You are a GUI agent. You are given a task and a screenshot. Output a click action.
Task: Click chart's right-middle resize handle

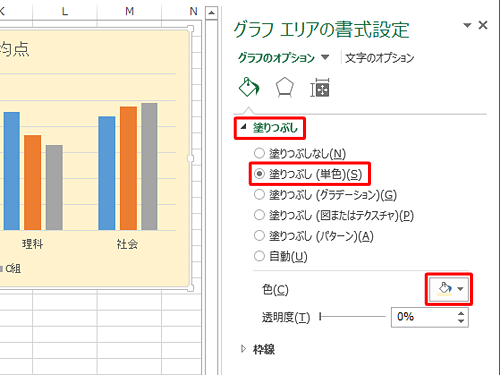coord(190,159)
